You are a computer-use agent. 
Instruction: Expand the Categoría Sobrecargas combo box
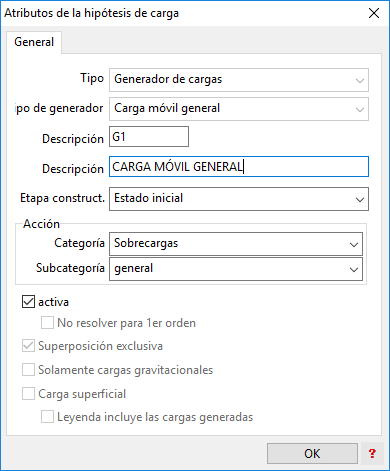coord(354,244)
